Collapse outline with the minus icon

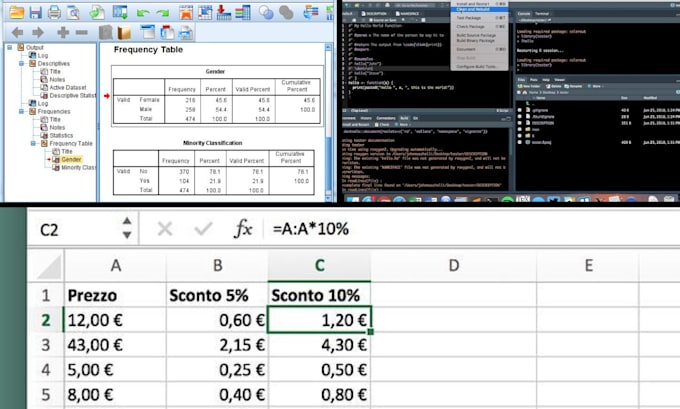82,32
